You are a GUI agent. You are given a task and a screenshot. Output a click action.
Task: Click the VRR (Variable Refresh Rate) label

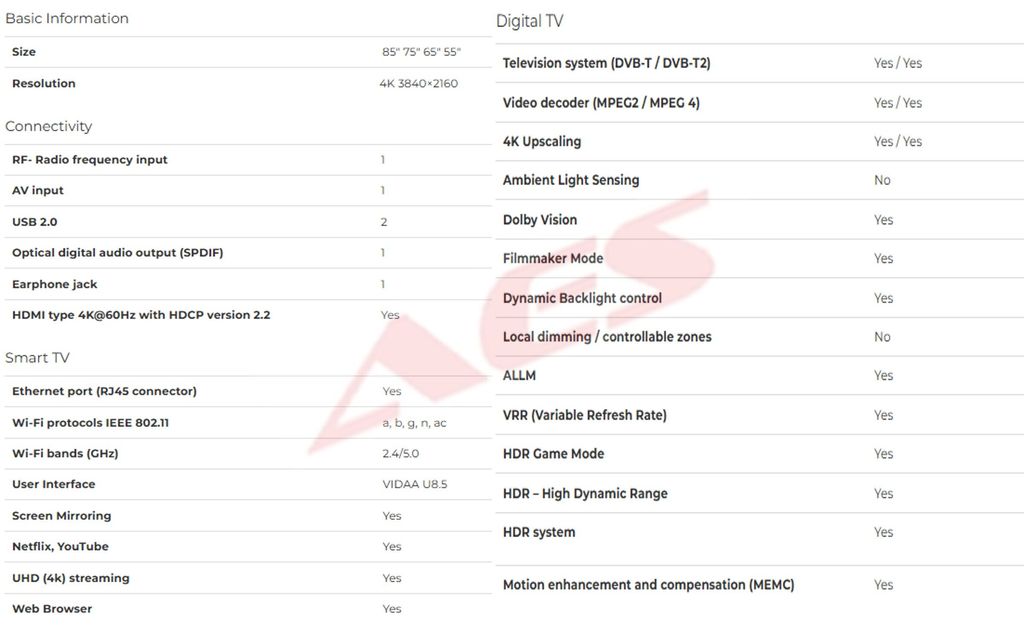click(x=585, y=415)
